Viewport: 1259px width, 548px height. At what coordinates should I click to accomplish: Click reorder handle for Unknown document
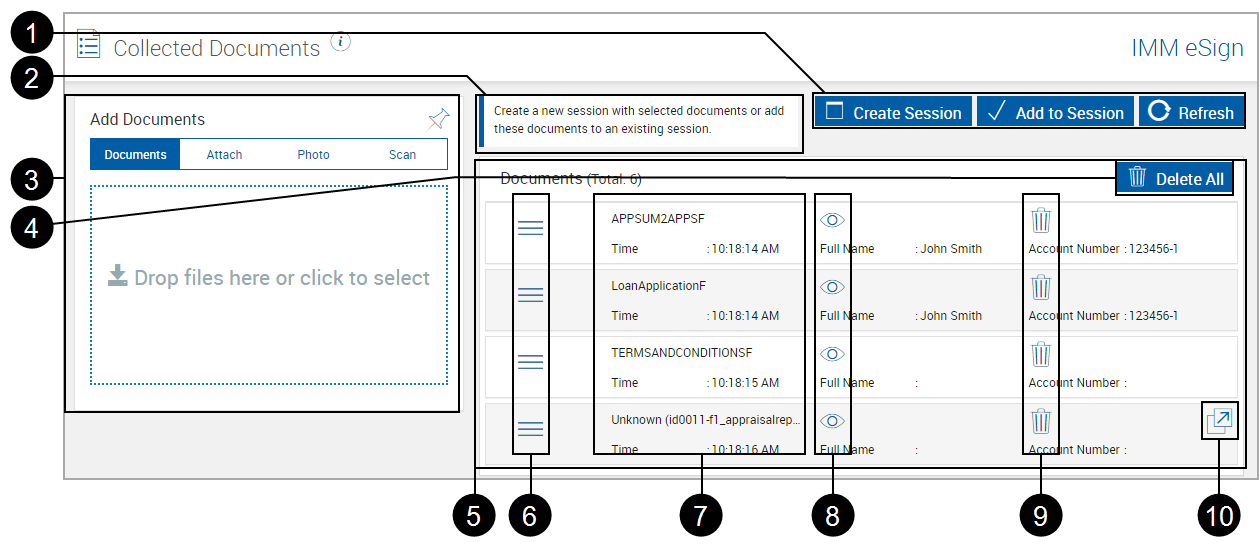(530, 429)
